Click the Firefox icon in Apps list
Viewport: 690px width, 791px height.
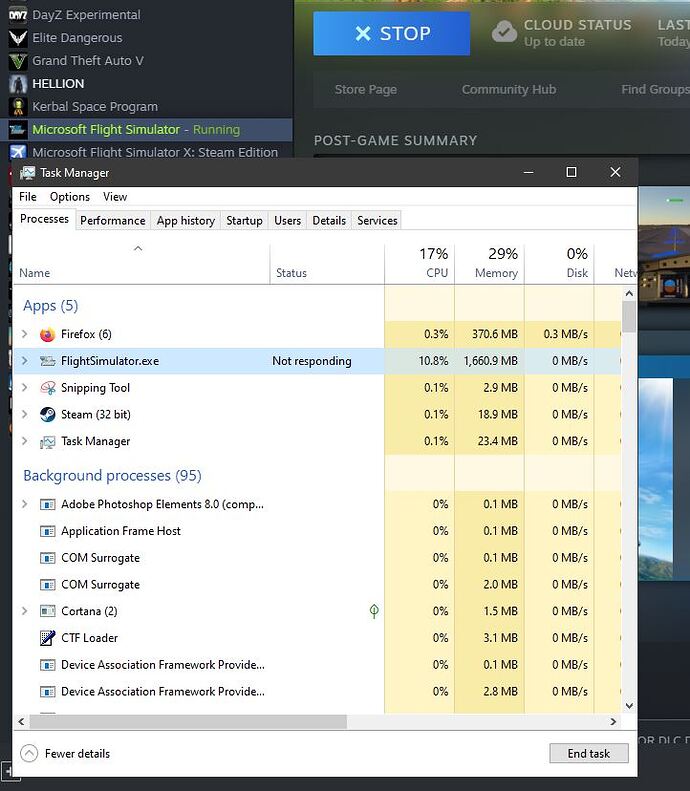click(48, 334)
